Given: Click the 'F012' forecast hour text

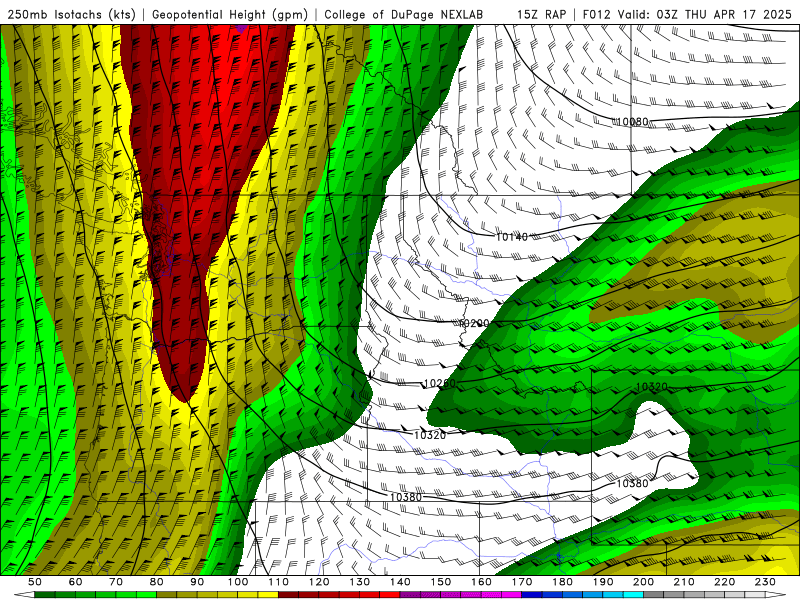Looking at the screenshot, I should (x=596, y=15).
